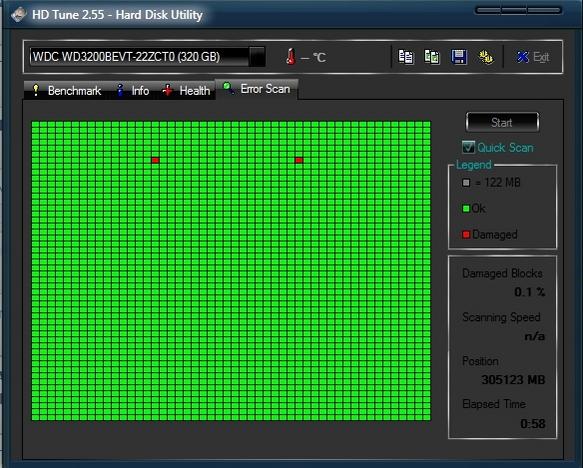This screenshot has width=583, height=468.
Task: Click the red Damaged legend swatch
Action: click(466, 235)
